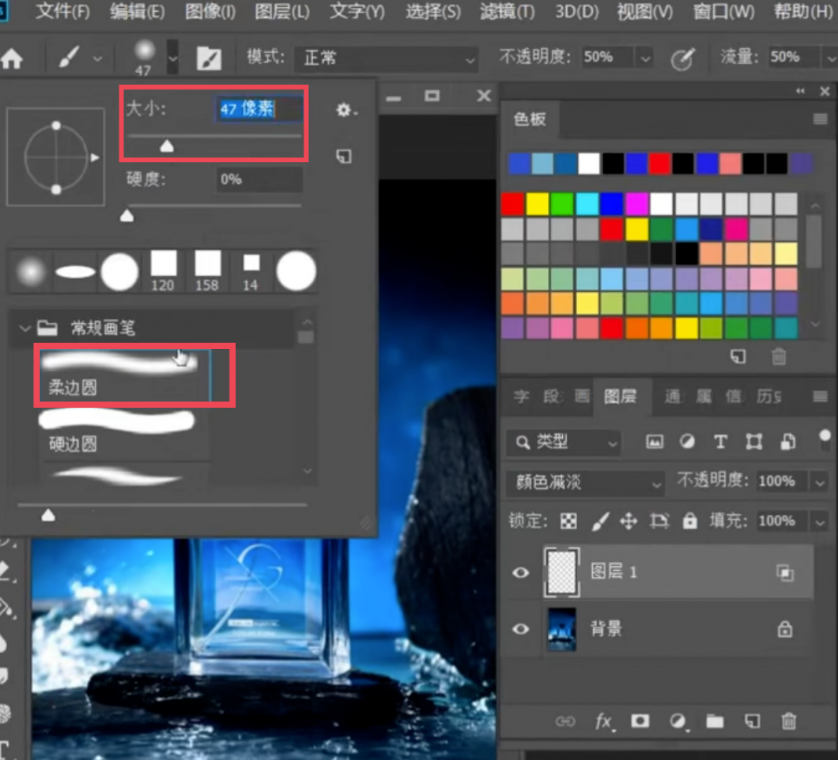Open the tool preset dropdown arrow
Image resolution: width=838 pixels, height=760 pixels.
click(x=97, y=58)
